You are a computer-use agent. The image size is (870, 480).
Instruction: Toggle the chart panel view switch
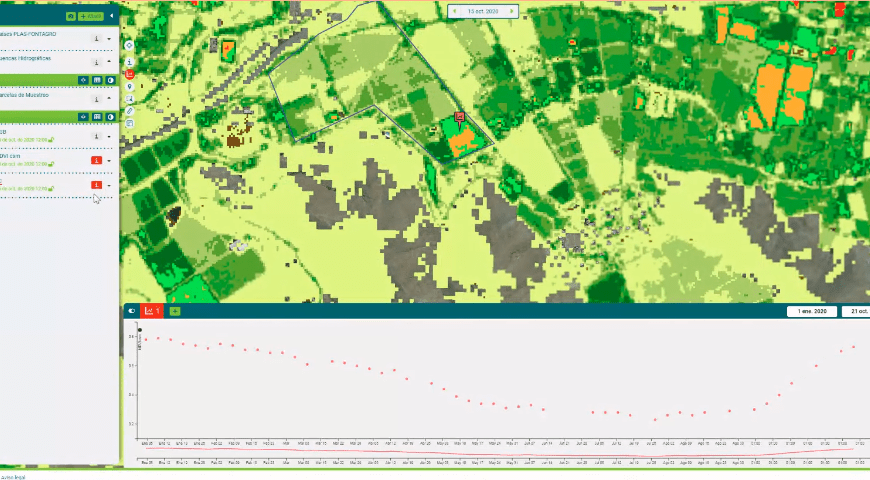click(131, 311)
